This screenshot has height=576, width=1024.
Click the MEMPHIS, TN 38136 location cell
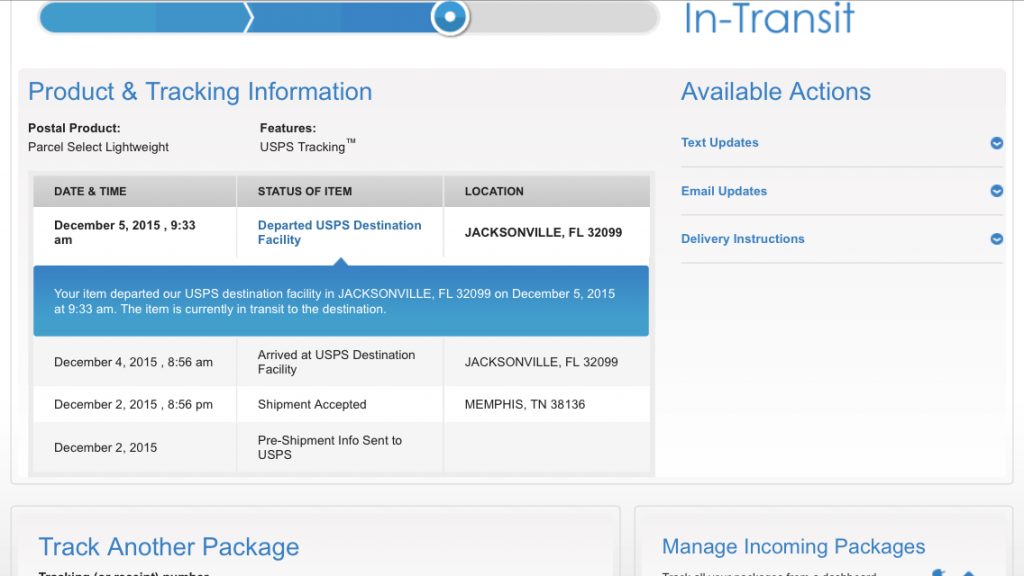(525, 405)
